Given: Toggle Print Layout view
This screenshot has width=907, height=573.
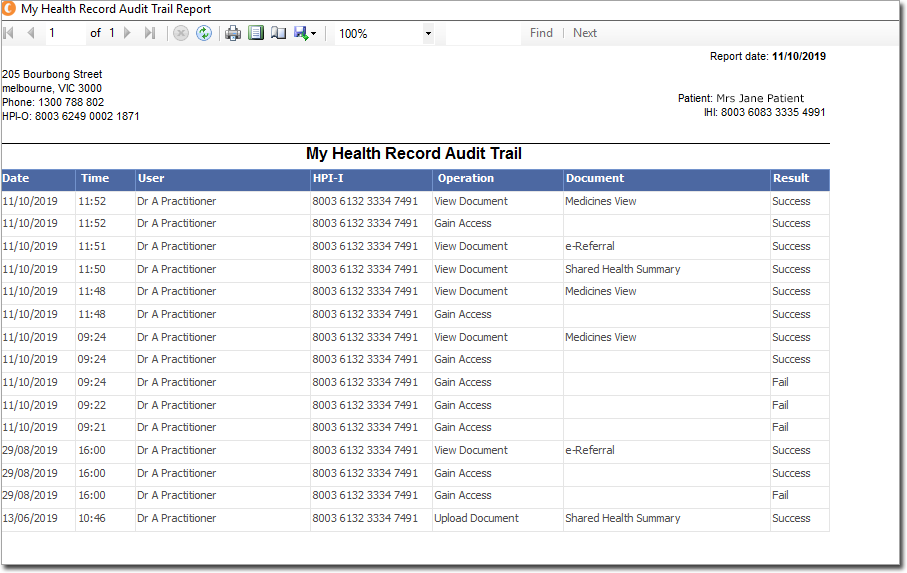Looking at the screenshot, I should tap(256, 33).
